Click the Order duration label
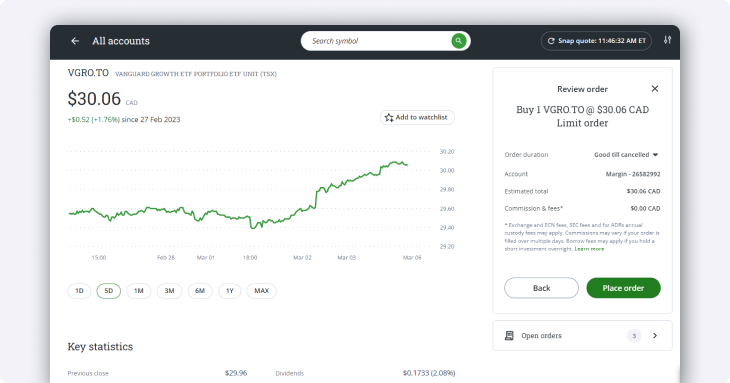This screenshot has width=730, height=383. [526, 155]
